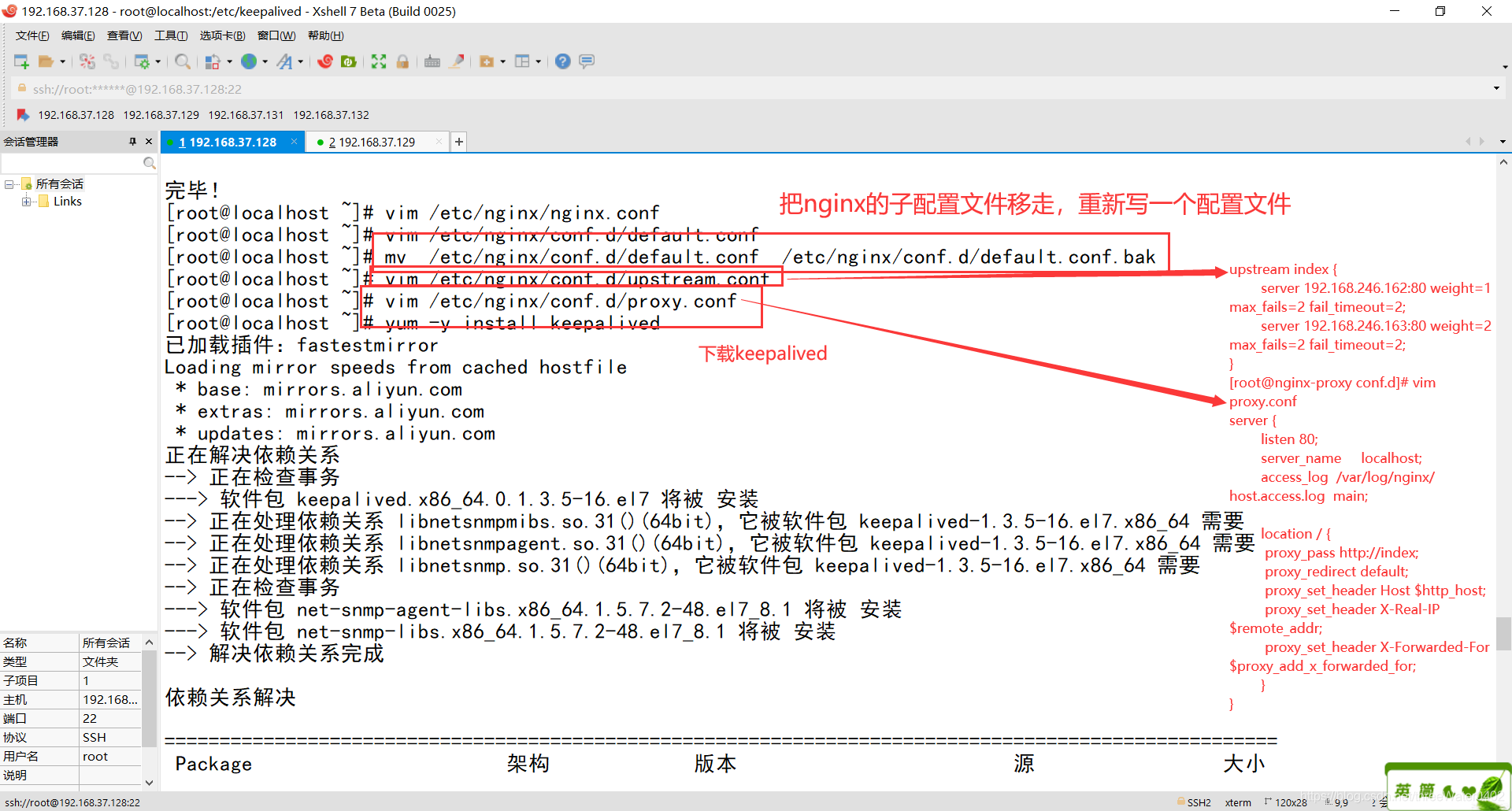Click the red flag quick-link bar icon
Image resolution: width=1512 pixels, height=811 pixels.
click(x=23, y=115)
